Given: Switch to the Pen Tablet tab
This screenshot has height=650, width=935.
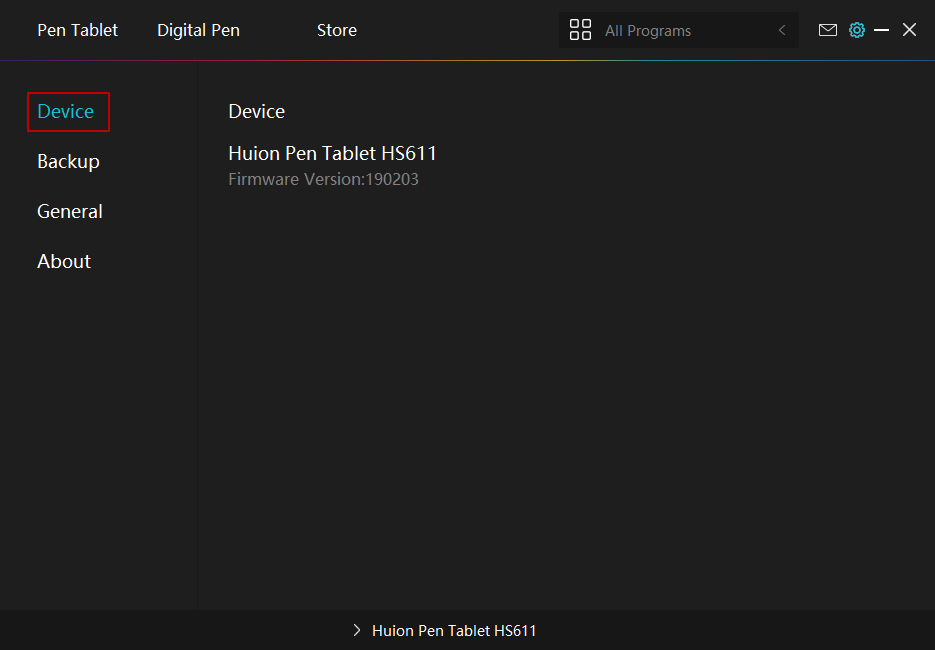Looking at the screenshot, I should click(x=78, y=30).
